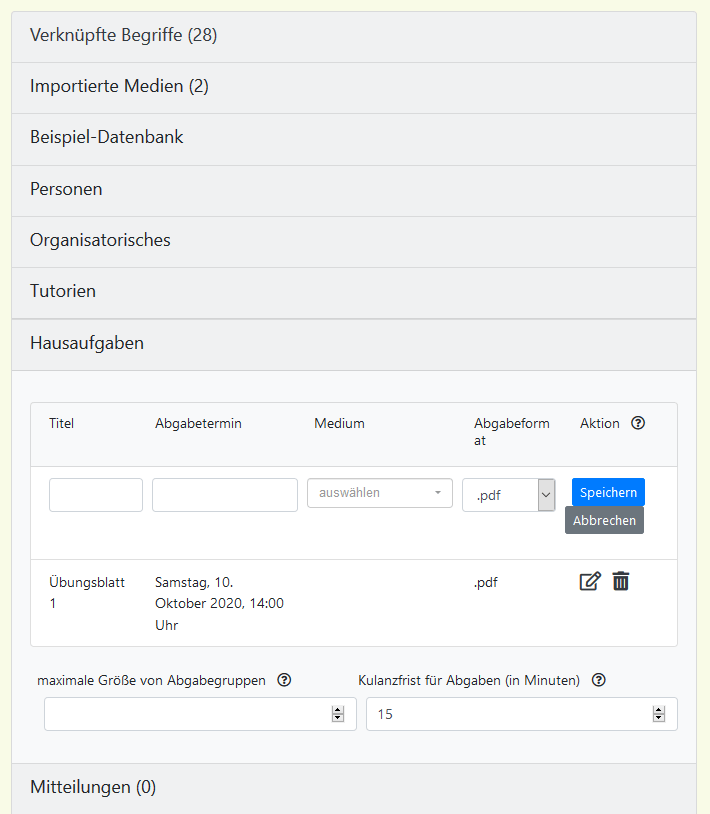Open help for maximale Größe von Abgabegruppen
Viewport: 710px width, 814px height.
click(284, 680)
